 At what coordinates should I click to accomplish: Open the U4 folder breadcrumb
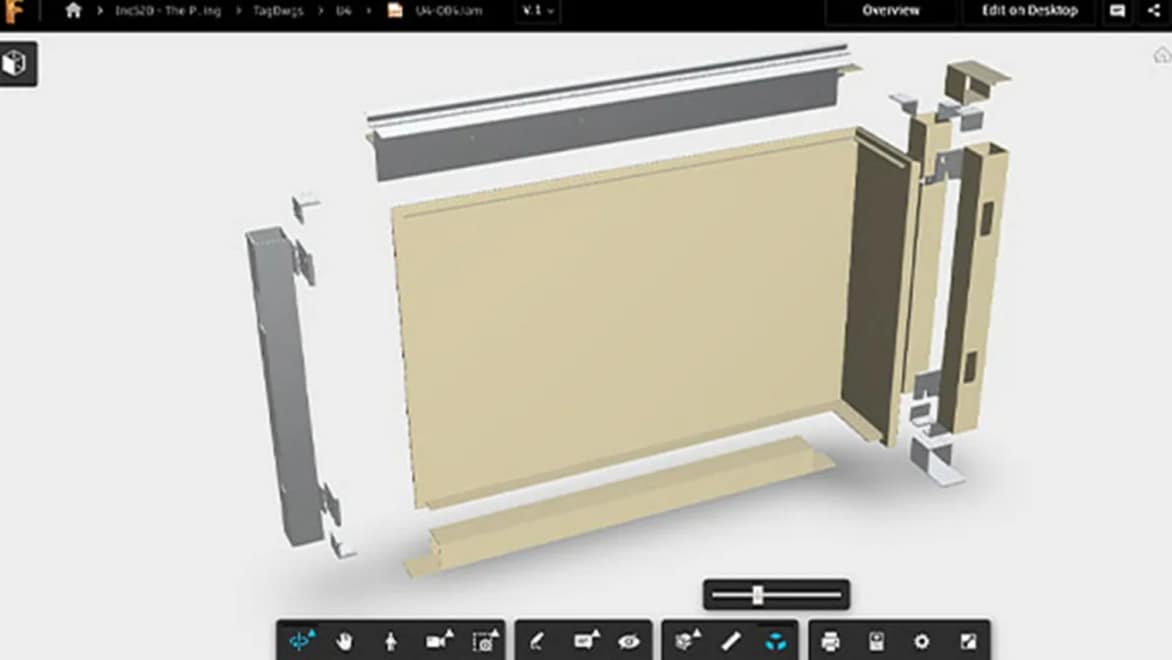(x=344, y=11)
